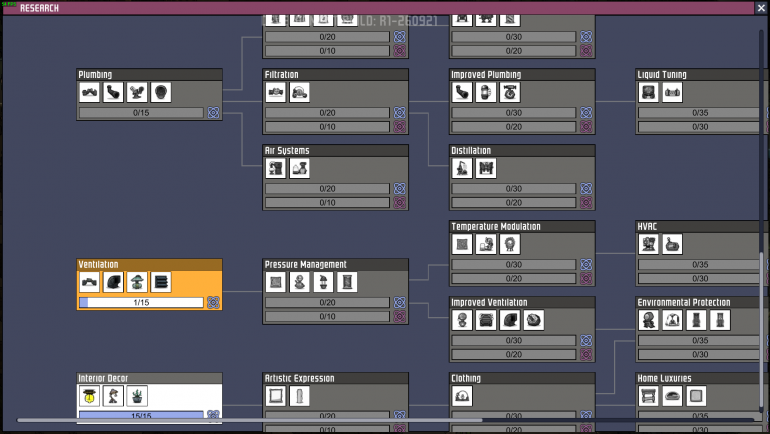
Task: Click the purple advanced research icon in Filtration
Action: pyautogui.click(x=400, y=127)
